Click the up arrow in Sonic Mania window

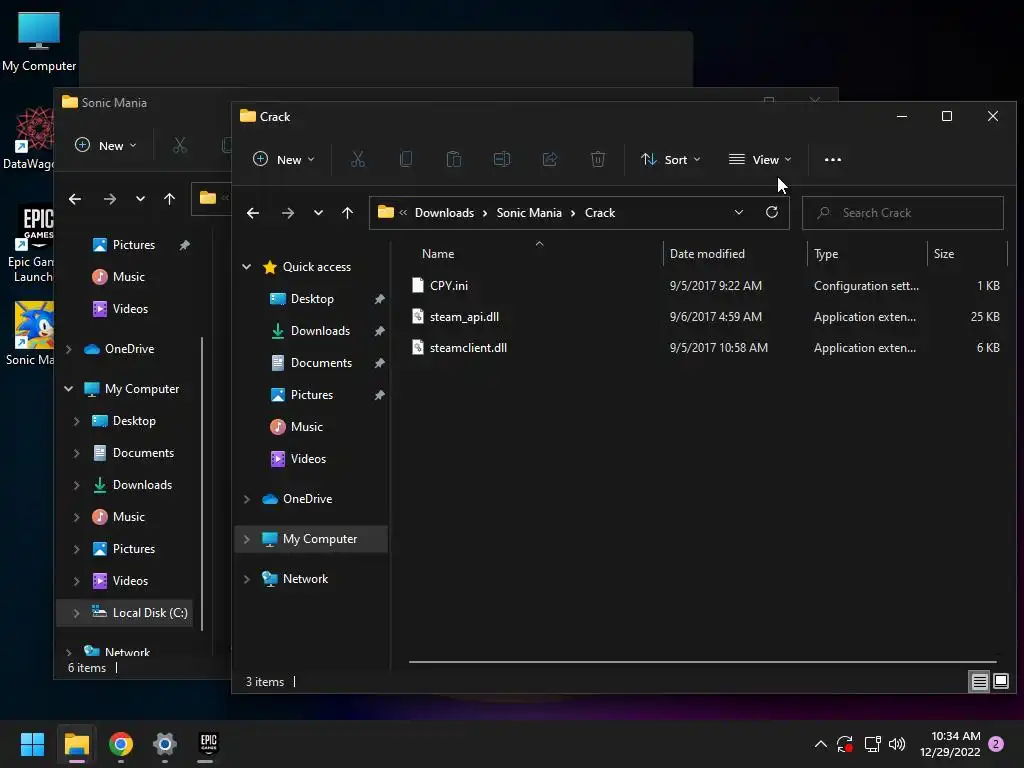click(x=170, y=199)
